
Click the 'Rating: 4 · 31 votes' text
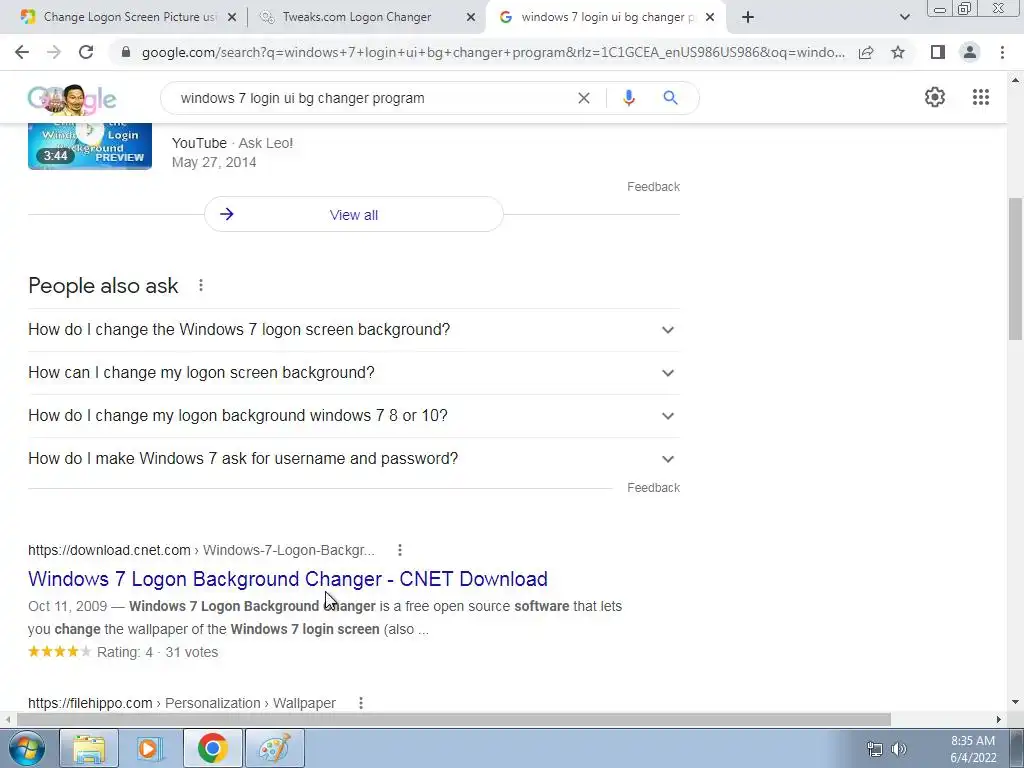[157, 652]
